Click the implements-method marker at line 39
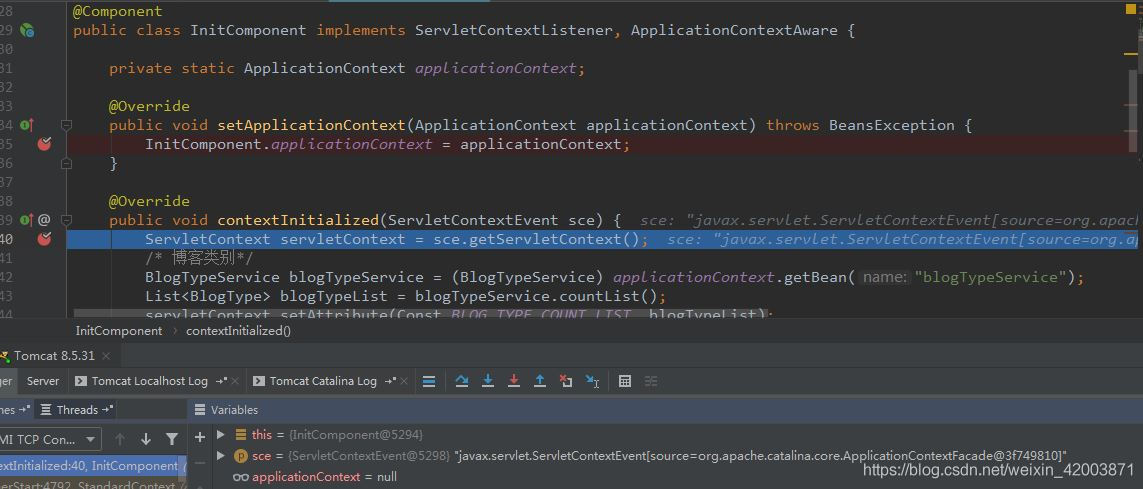Viewport: 1143px width, 489px height. point(27,219)
